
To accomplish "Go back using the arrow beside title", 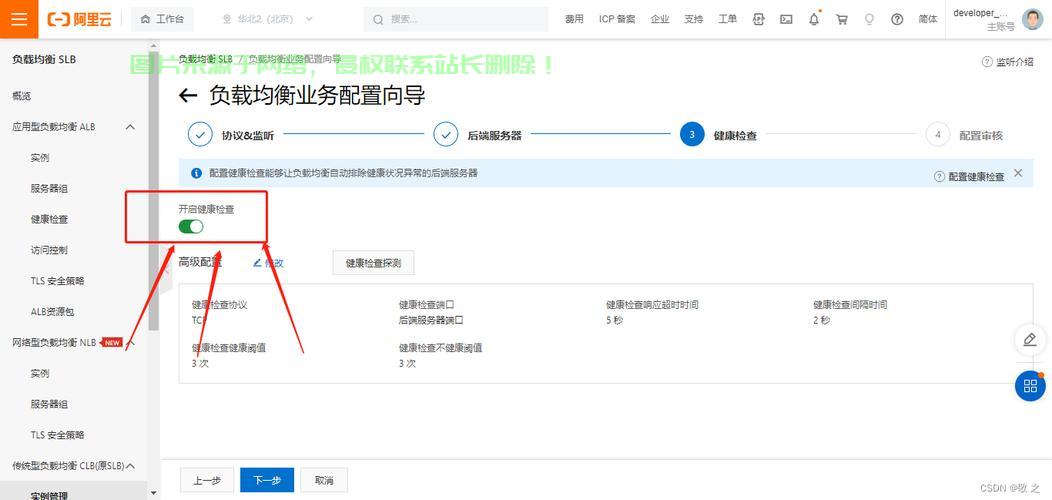I will point(188,96).
